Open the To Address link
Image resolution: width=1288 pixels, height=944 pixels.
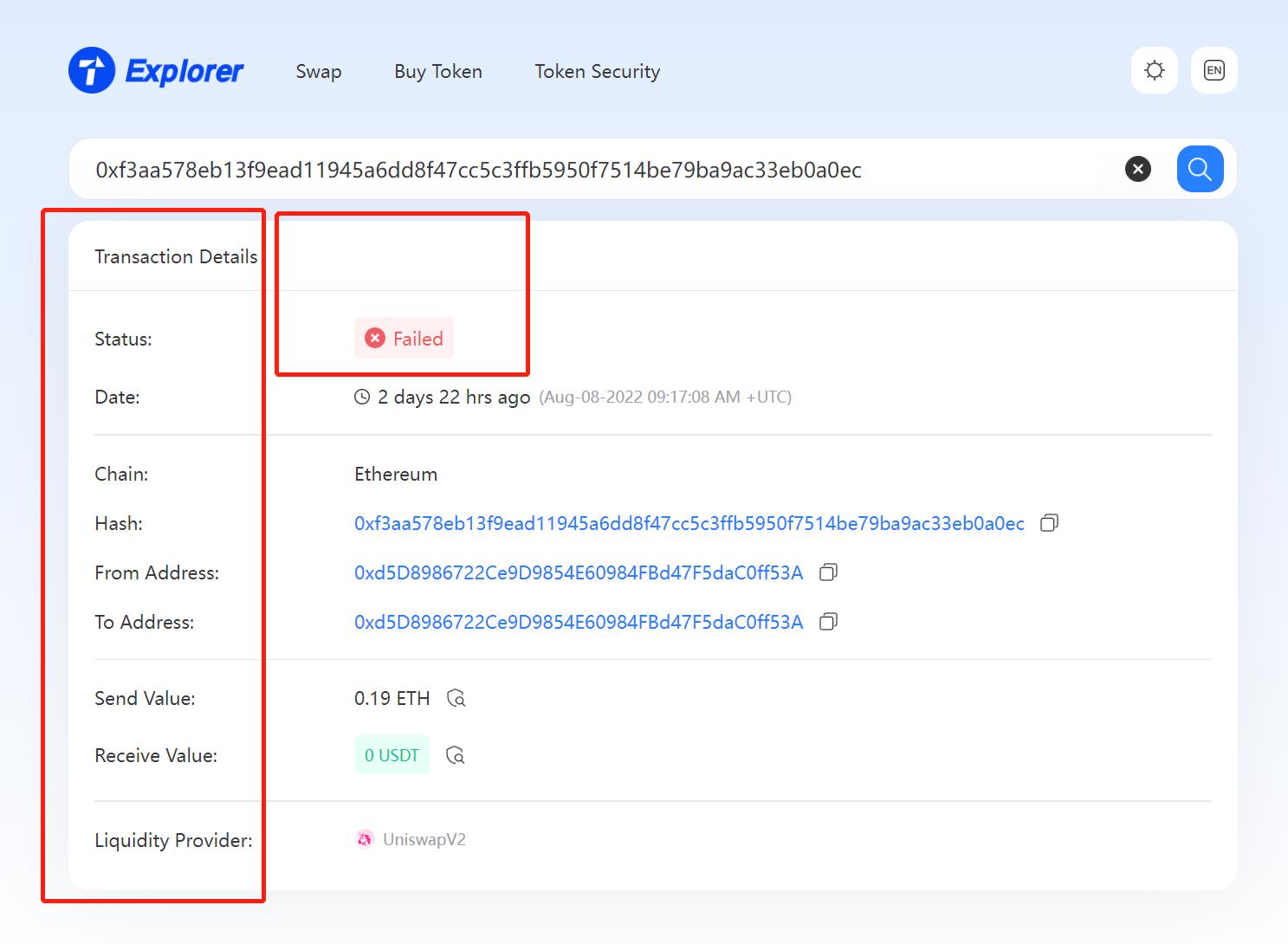click(579, 622)
